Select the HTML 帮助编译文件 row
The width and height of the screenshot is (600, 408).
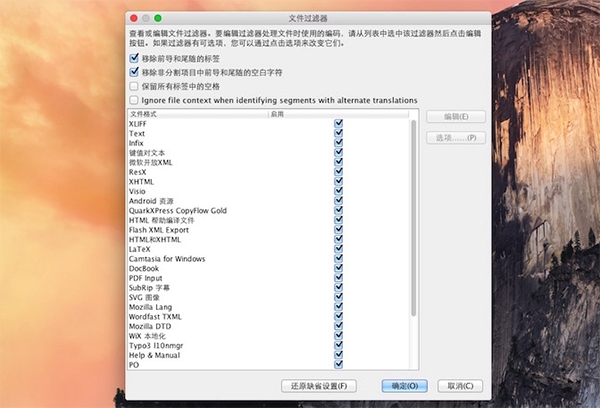(269, 220)
